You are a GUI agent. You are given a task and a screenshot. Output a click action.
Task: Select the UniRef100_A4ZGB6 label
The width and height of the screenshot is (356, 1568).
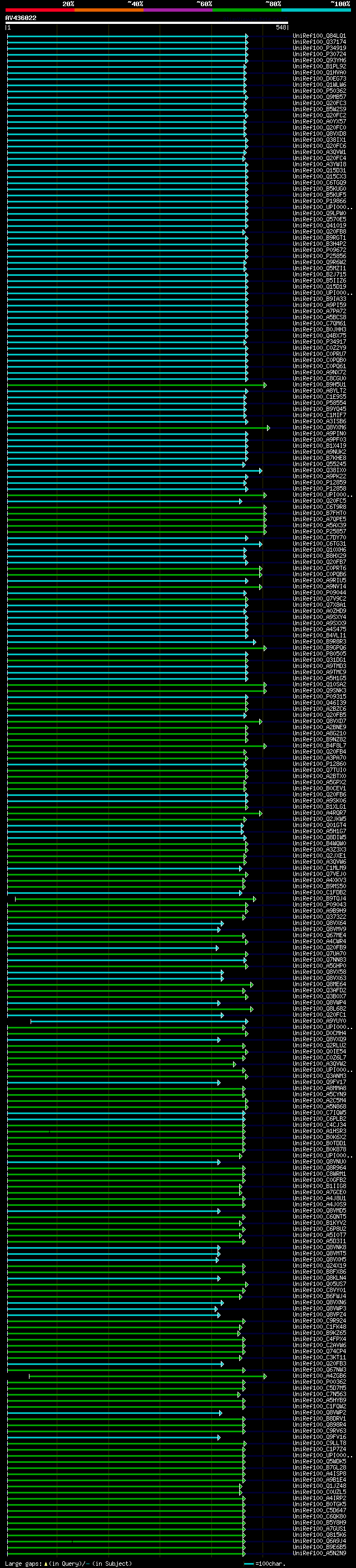(x=319, y=1376)
